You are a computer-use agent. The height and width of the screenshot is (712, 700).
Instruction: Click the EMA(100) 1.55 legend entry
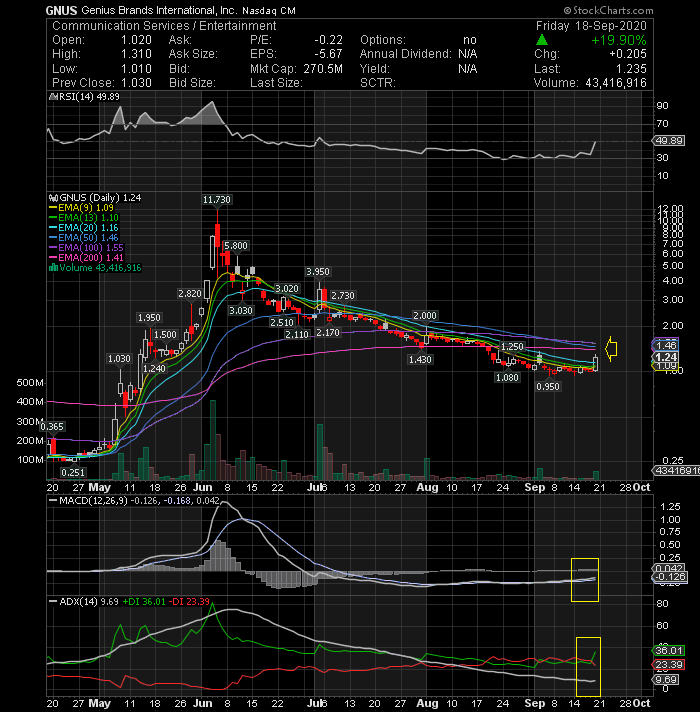pyautogui.click(x=91, y=248)
